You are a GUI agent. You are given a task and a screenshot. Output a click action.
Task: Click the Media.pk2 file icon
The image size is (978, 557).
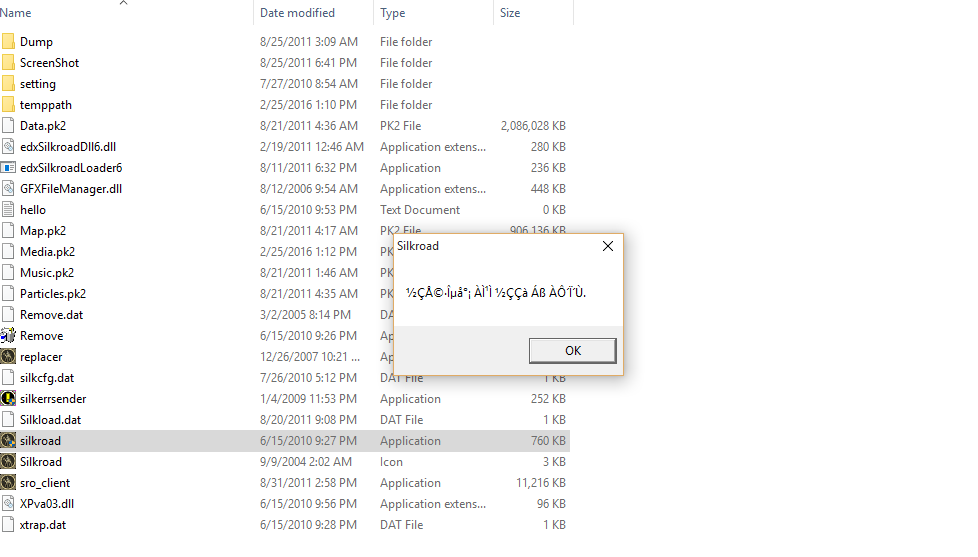(x=8, y=251)
